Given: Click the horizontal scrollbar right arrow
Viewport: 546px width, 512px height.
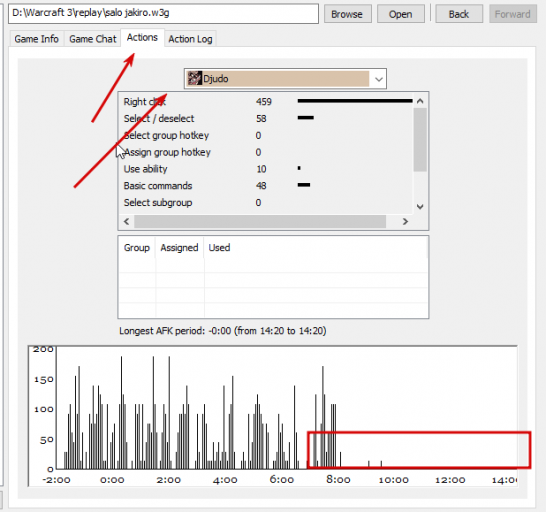Looking at the screenshot, I should 405,222.
